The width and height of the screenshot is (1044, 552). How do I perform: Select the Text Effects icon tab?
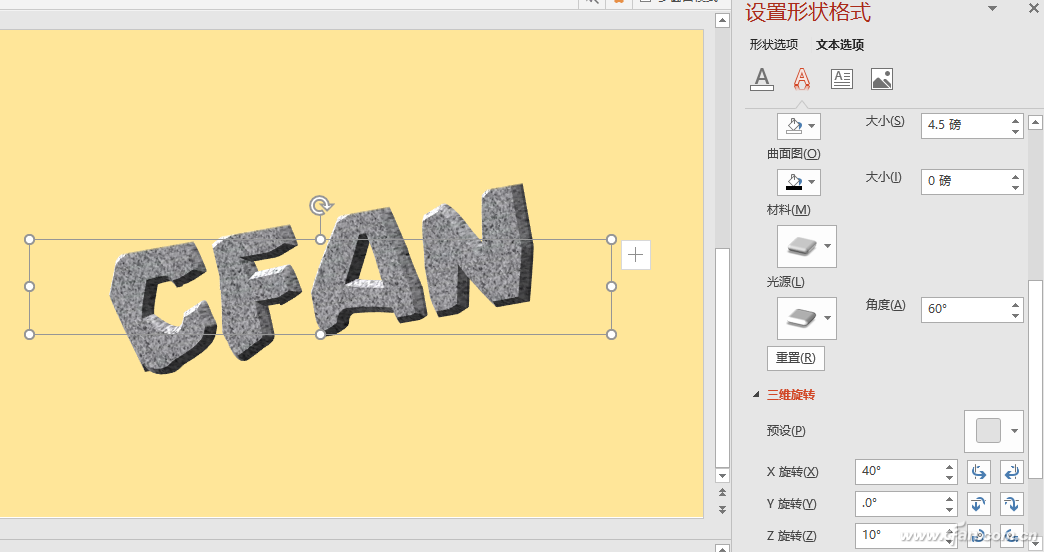[802, 79]
